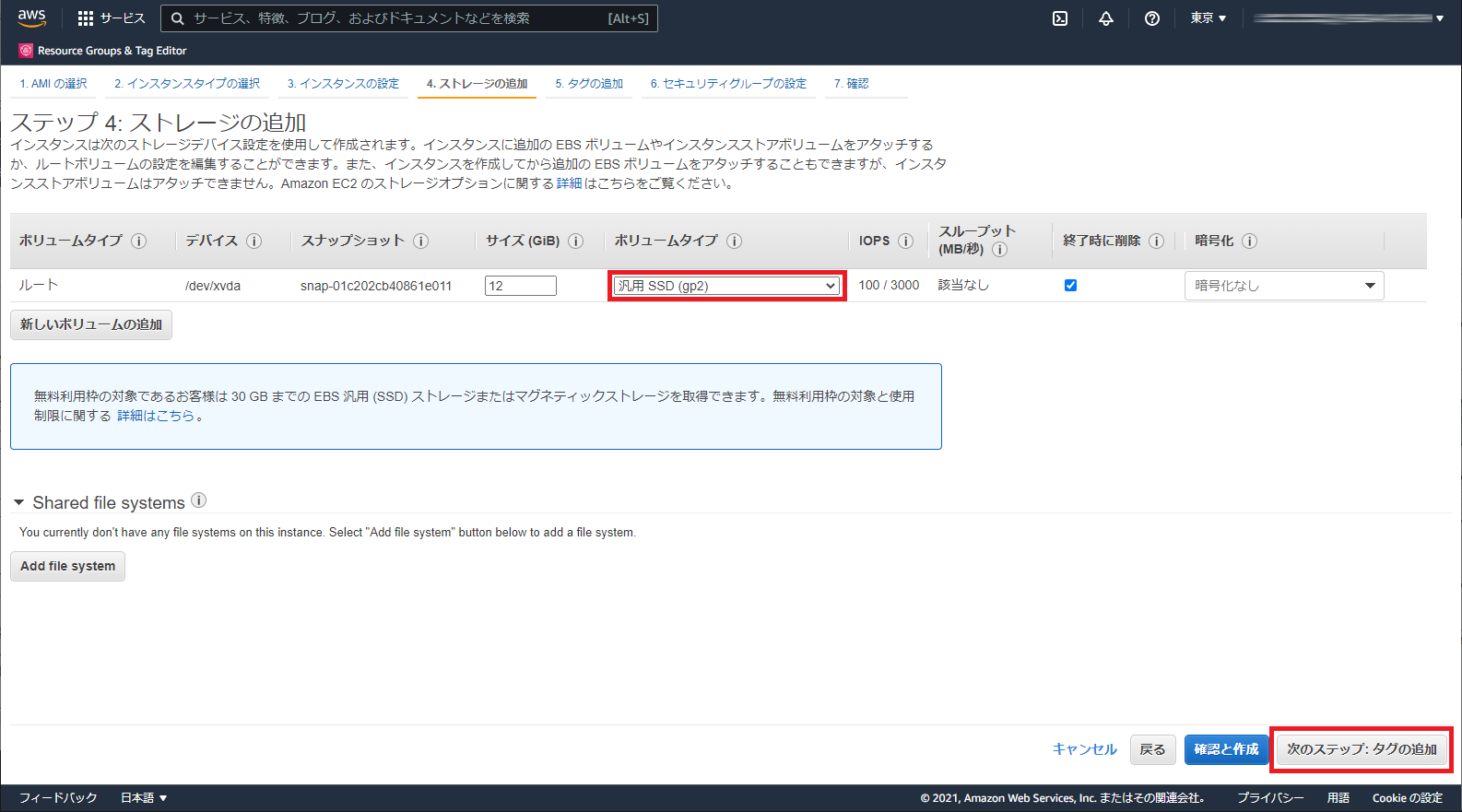Click the 該当なし throughput value
Viewport: 1462px width, 812px height.
point(963,285)
